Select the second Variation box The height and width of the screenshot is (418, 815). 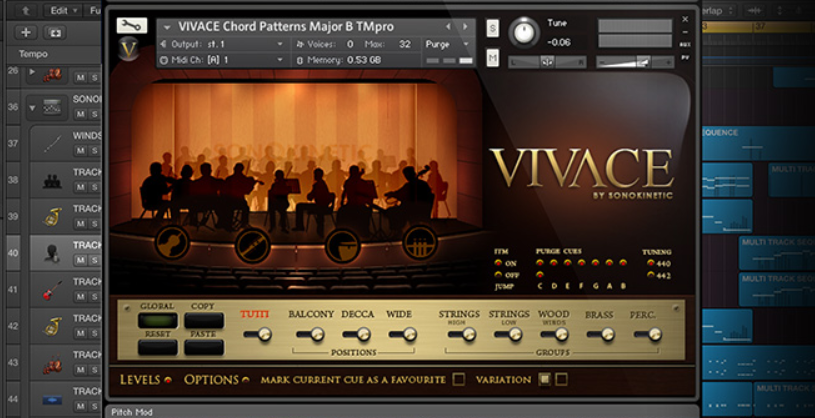click(561, 379)
